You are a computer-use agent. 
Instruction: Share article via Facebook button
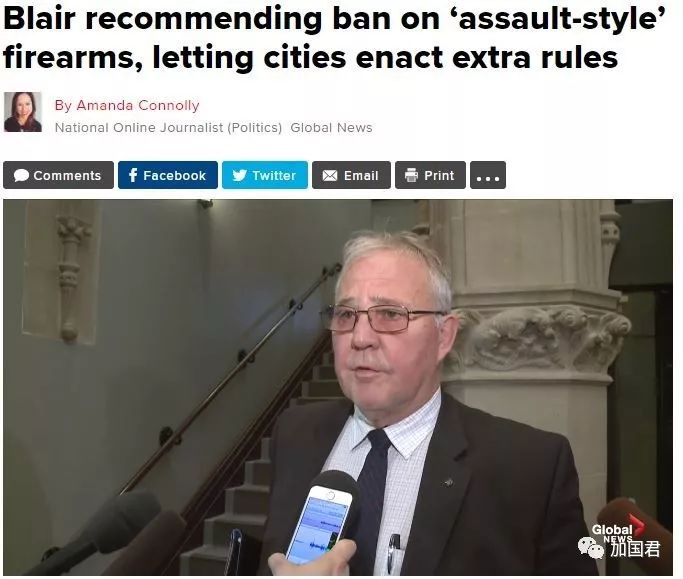coord(168,175)
